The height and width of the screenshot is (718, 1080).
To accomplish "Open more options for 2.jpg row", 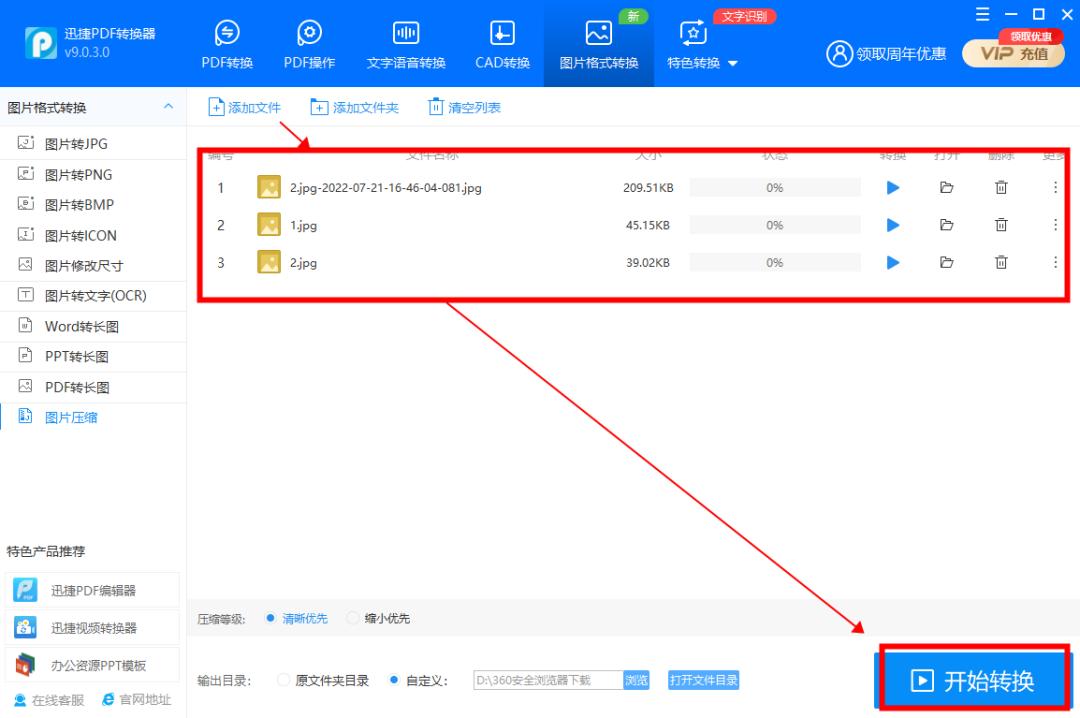I will click(x=1055, y=263).
